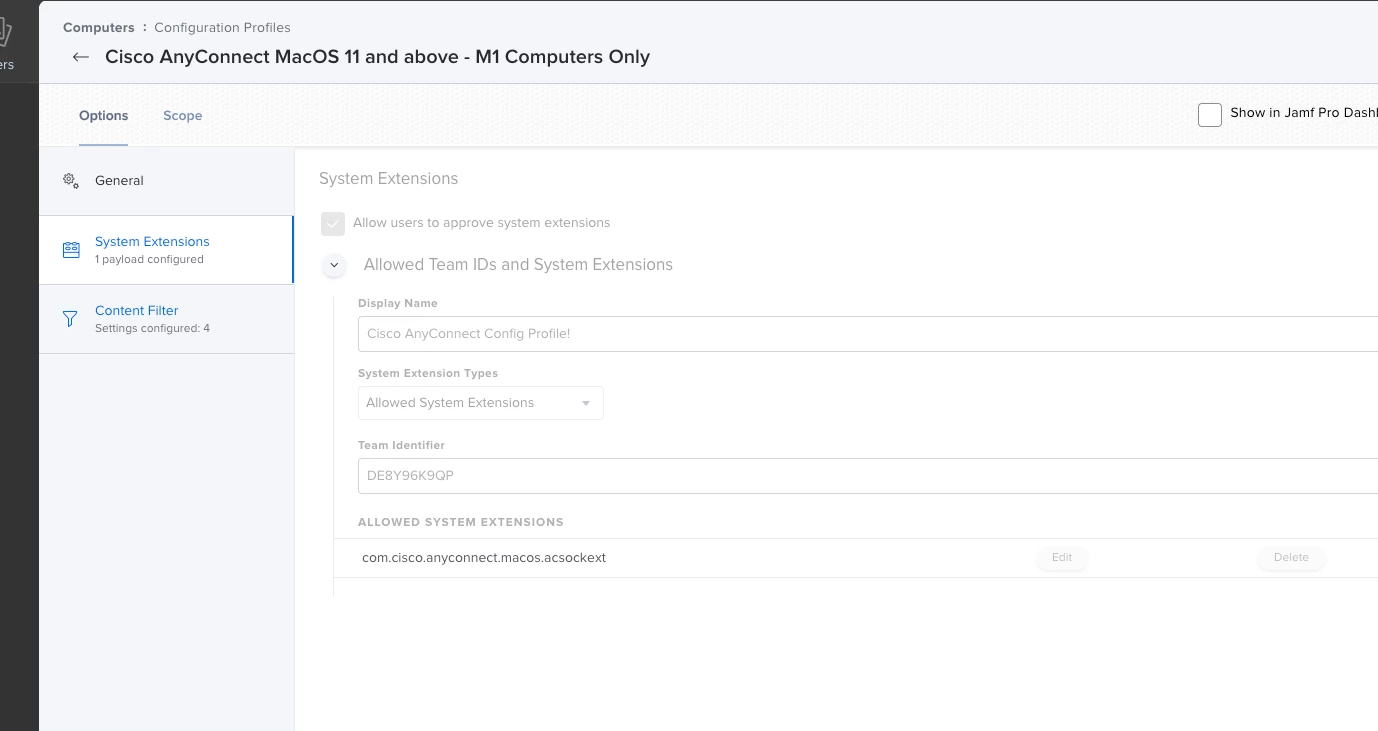Click the profile title Cisco AnyConnect MacOS 11
This screenshot has width=1378, height=731.
click(x=378, y=57)
